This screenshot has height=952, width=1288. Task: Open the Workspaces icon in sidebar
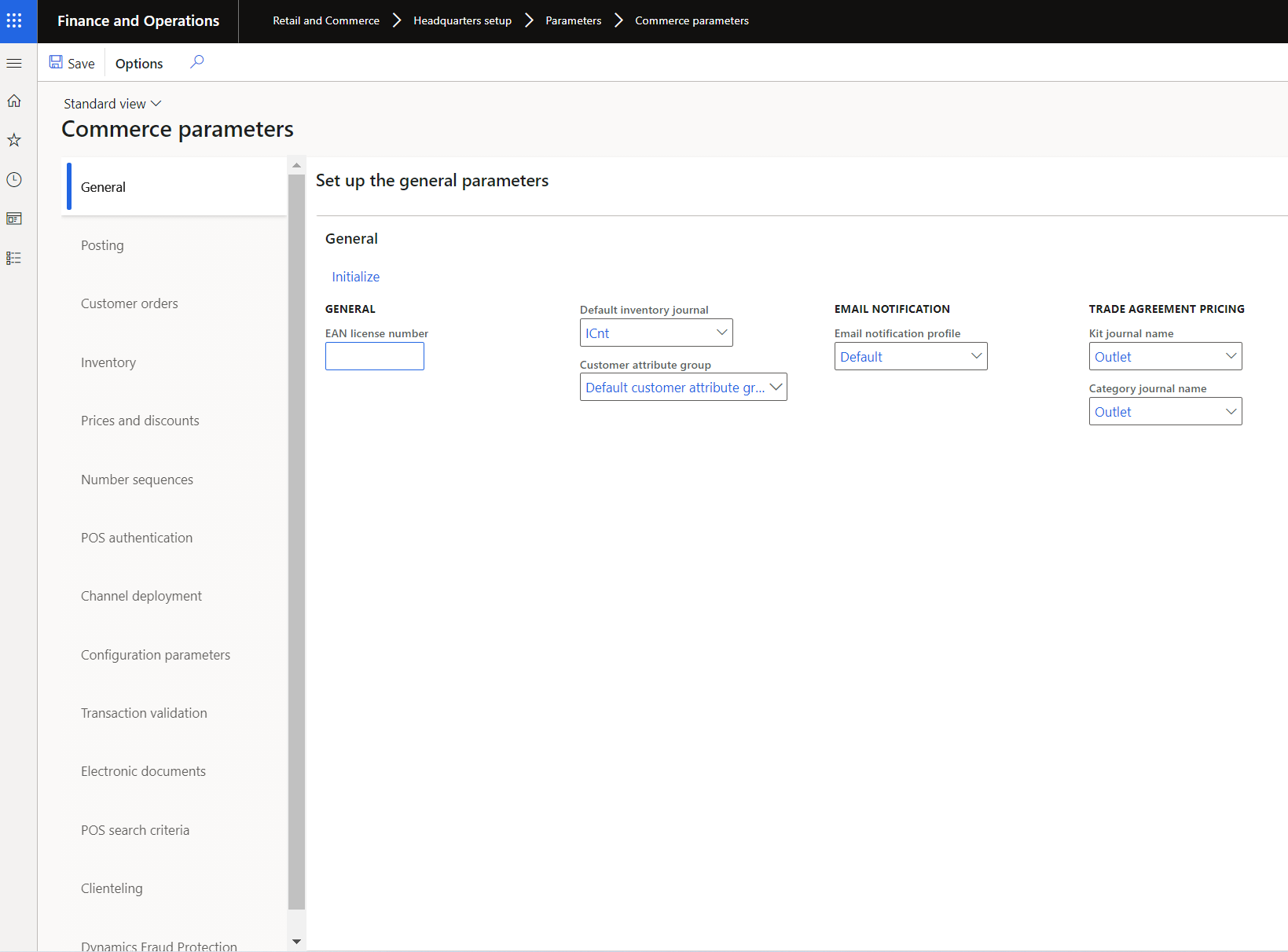pyautogui.click(x=14, y=219)
